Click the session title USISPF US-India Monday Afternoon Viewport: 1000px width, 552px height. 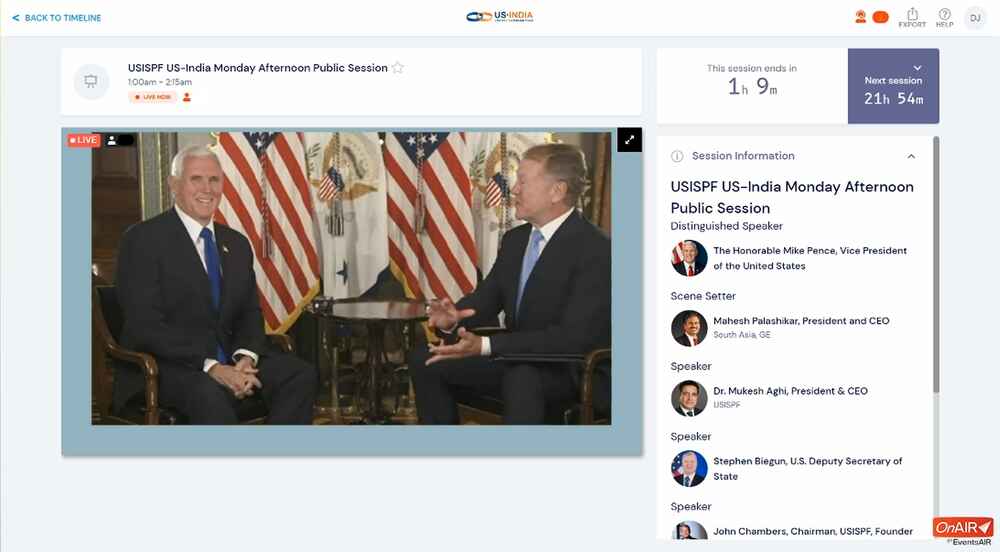click(258, 68)
